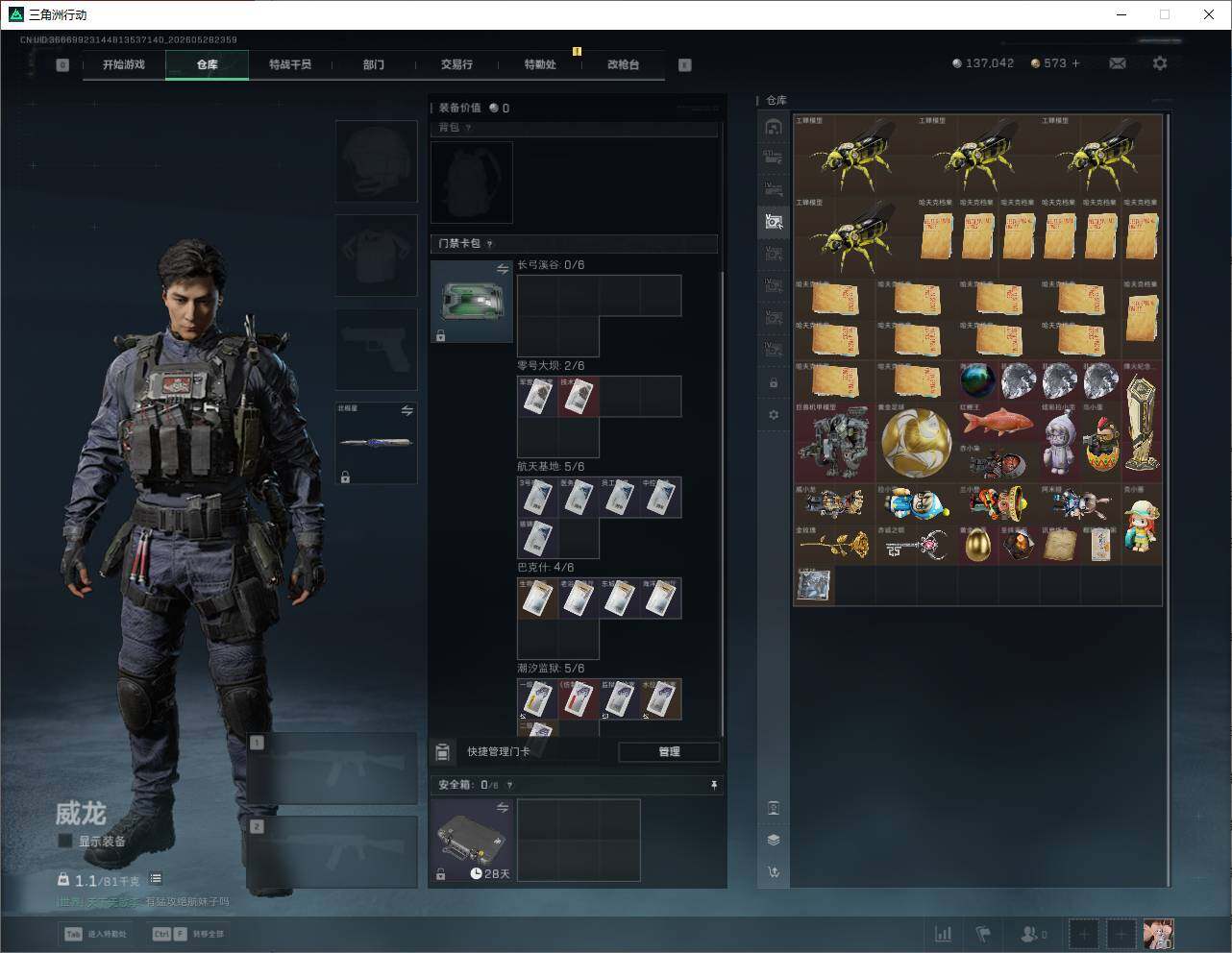Click the Q key previous-tab icon in top bar
1232x953 pixels.
coord(62,64)
